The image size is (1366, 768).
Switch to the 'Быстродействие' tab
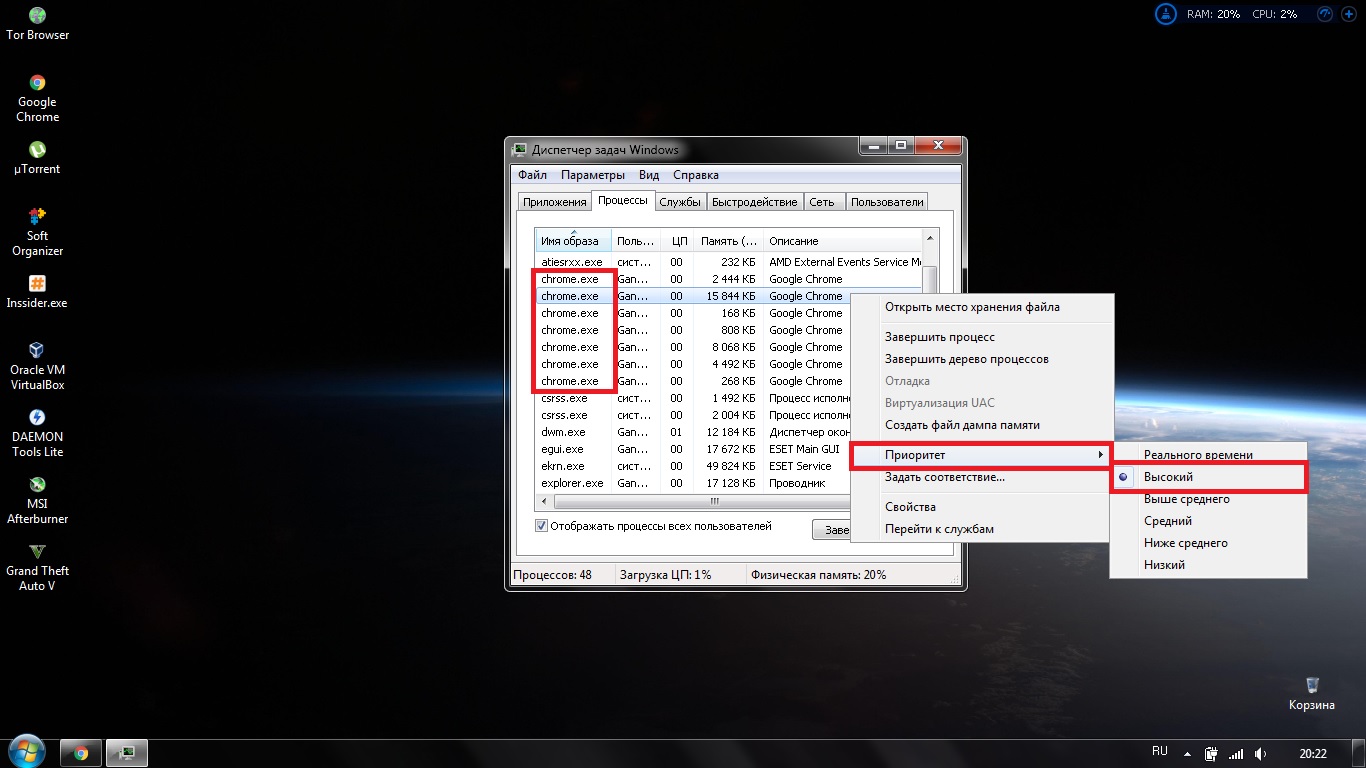(x=754, y=202)
